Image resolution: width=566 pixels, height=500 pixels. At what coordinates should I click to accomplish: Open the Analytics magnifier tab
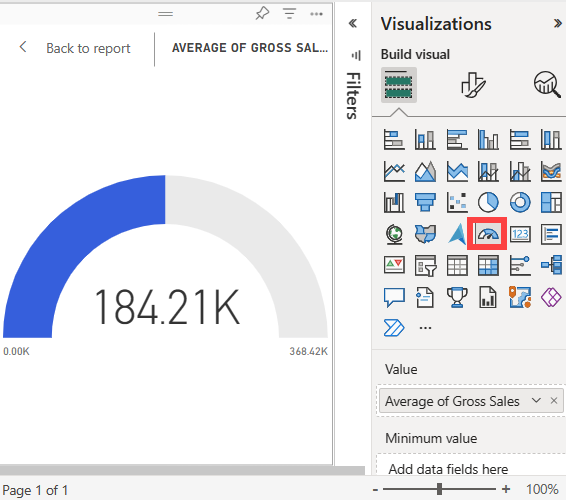(x=547, y=85)
